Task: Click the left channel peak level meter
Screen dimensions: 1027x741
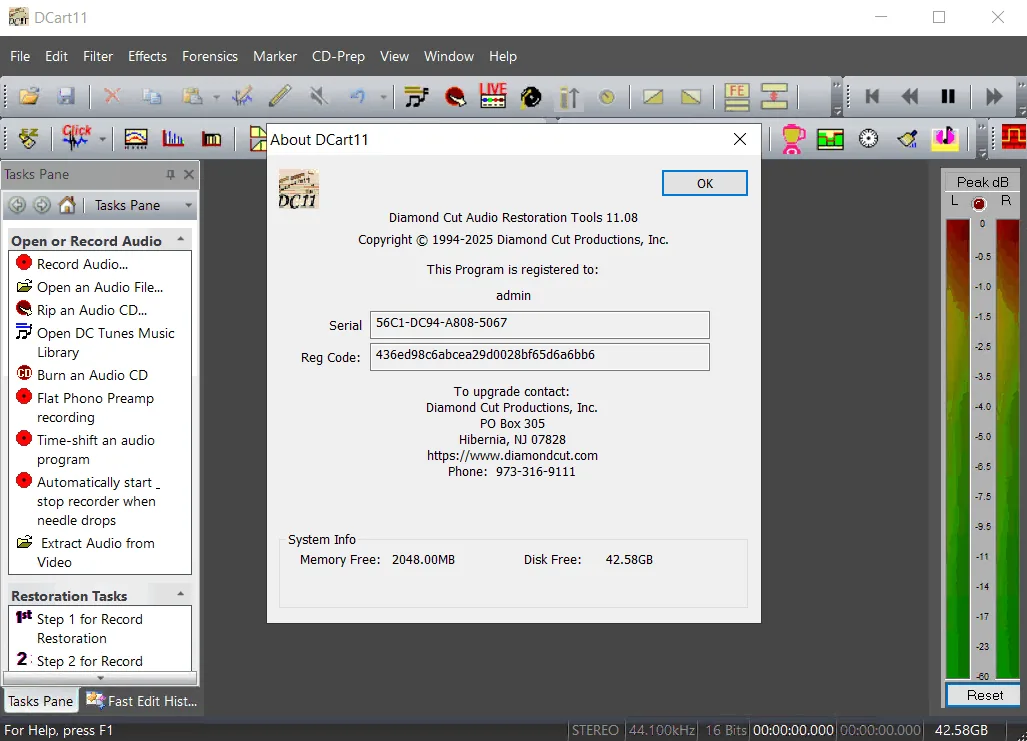Action: 958,449
